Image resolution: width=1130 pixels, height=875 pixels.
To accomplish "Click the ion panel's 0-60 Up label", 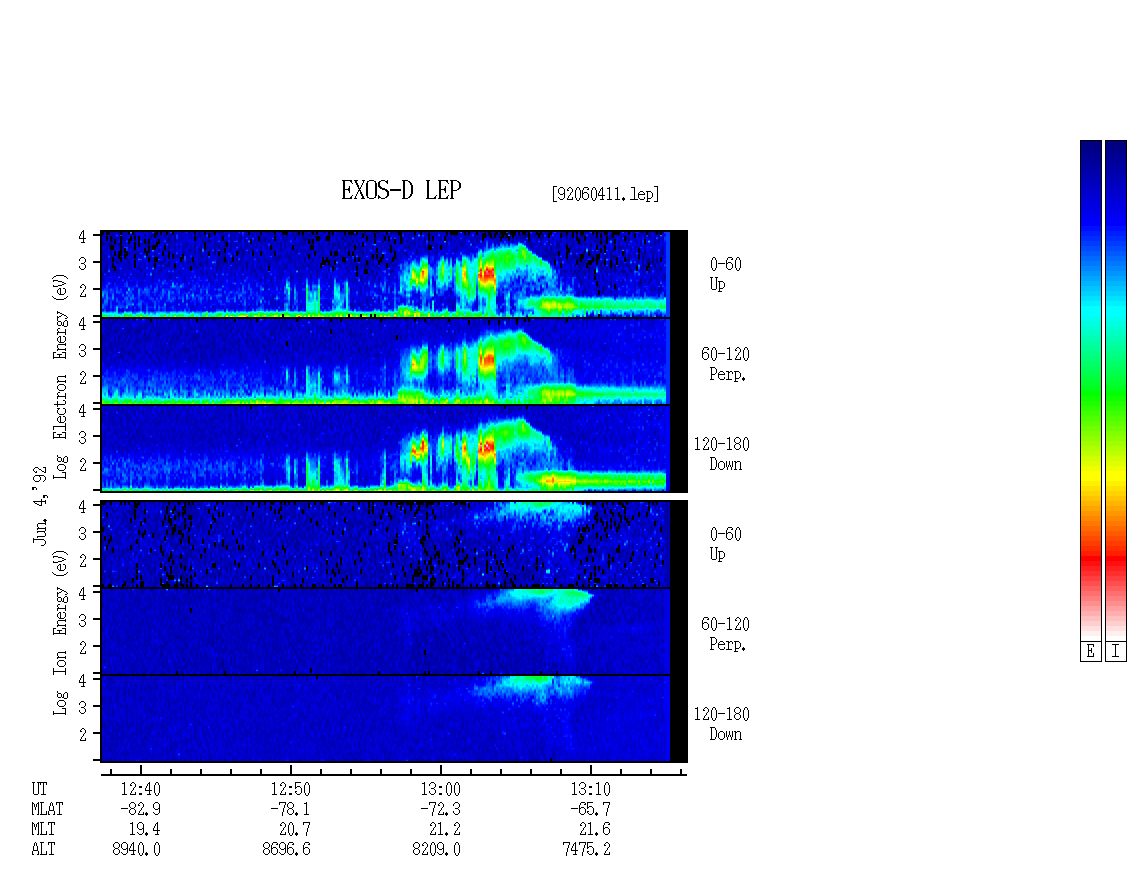I will tap(725, 544).
